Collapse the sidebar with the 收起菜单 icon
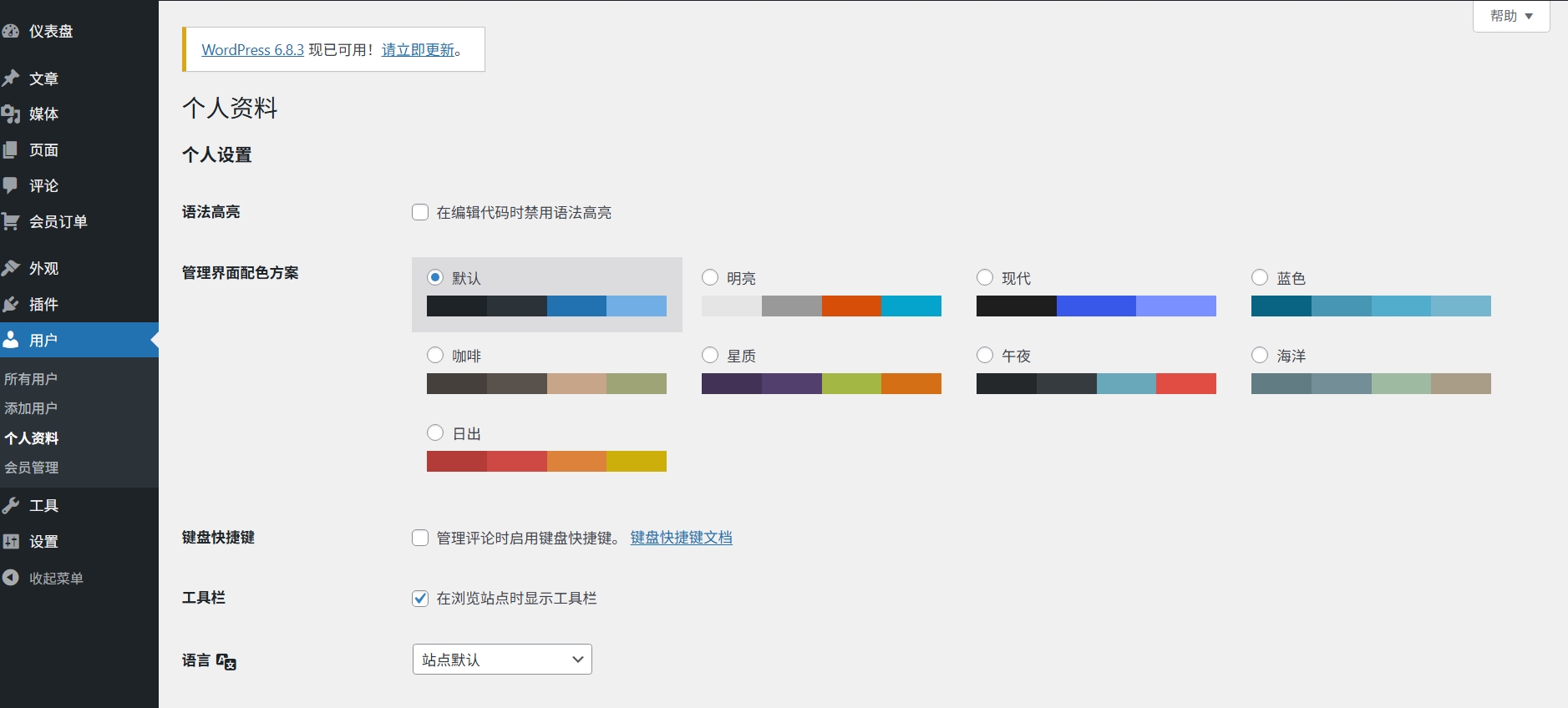 11,578
